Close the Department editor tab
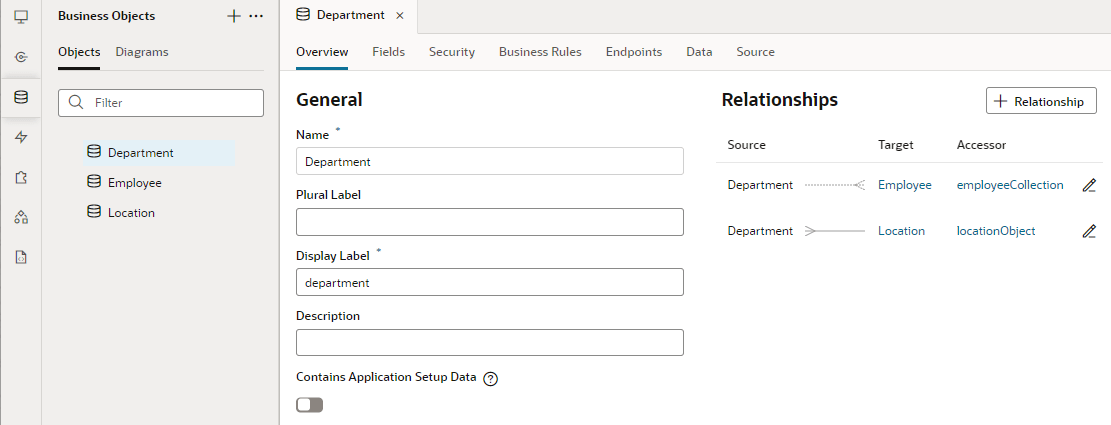 click(400, 16)
